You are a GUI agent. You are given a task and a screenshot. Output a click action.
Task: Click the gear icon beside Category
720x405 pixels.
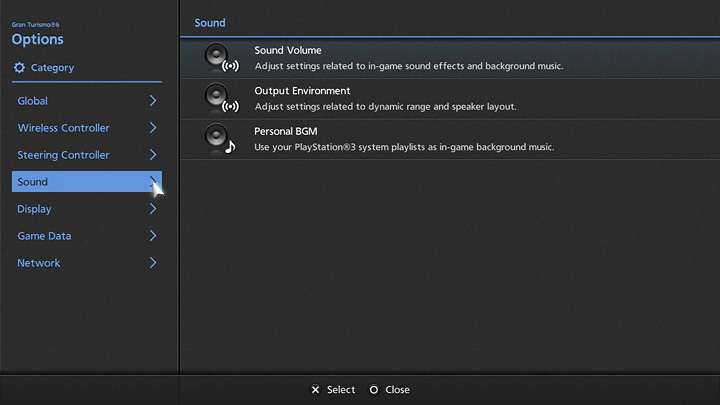(19, 68)
